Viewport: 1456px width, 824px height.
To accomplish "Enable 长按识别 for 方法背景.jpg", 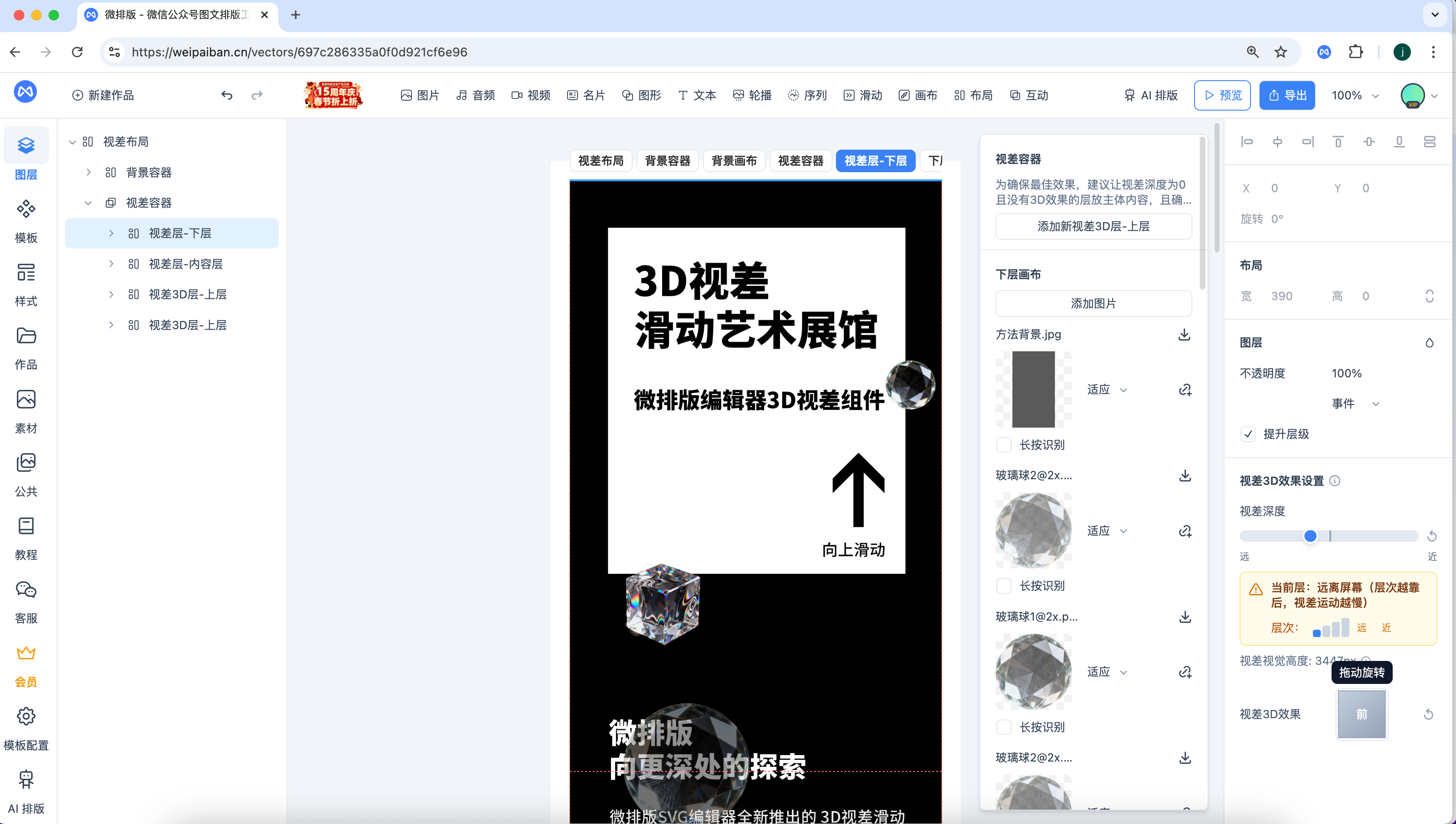I will (x=1004, y=445).
